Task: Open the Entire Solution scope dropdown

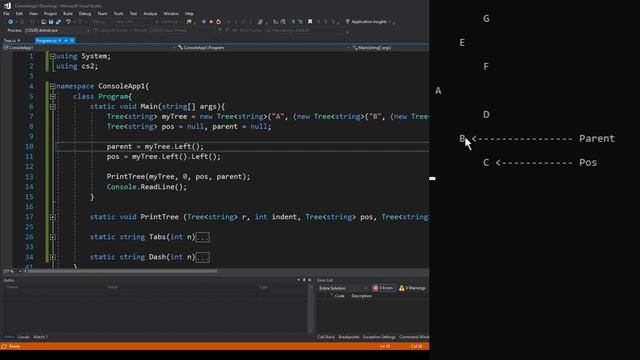Action: tap(343, 288)
